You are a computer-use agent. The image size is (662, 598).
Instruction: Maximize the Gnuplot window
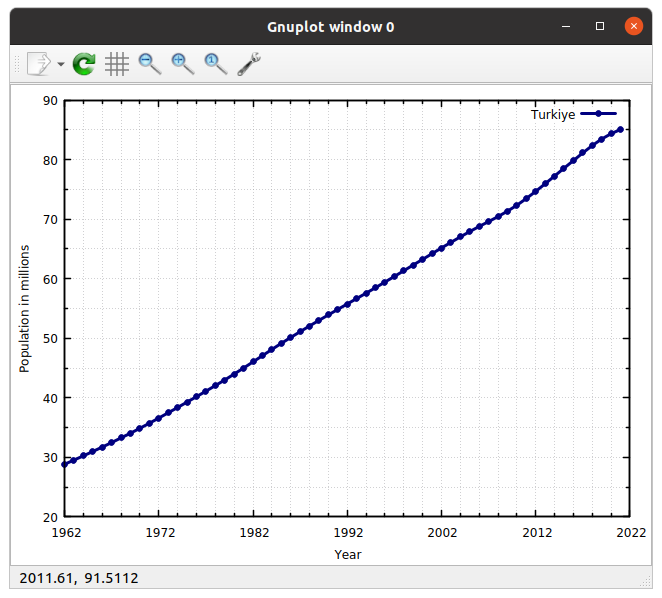pyautogui.click(x=600, y=27)
